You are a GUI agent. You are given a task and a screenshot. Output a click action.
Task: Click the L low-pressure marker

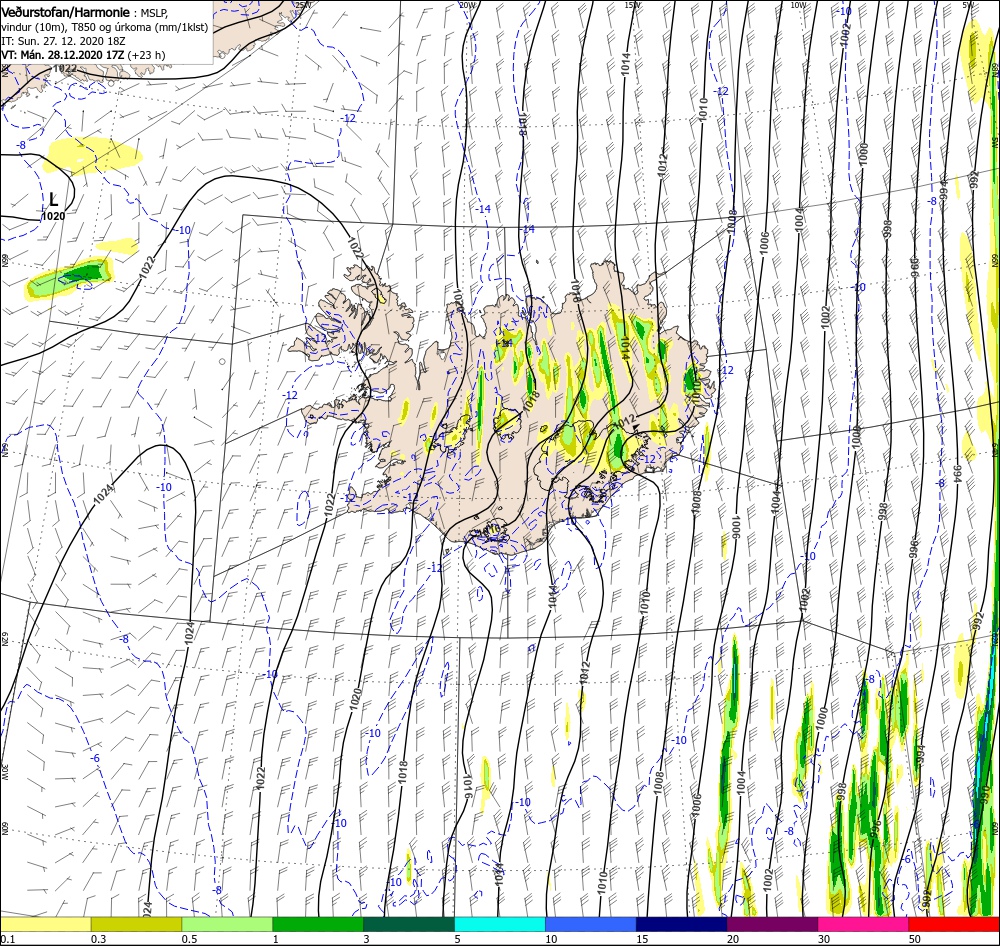pyautogui.click(x=54, y=200)
